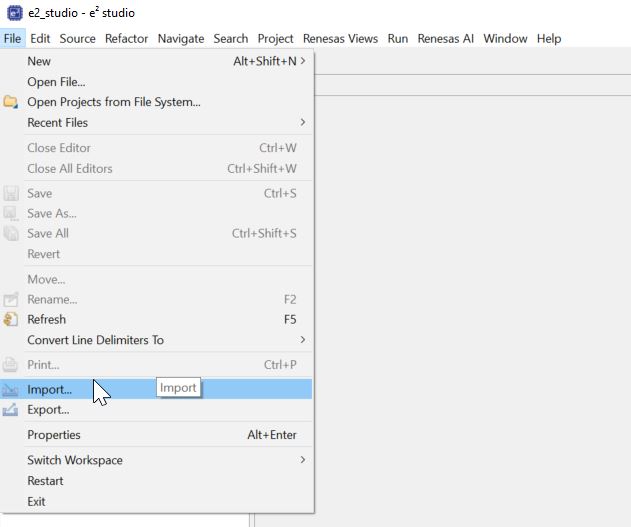Screen dimensions: 631x527
Task: Click Convert Line Delimiters To entry
Action: [x=95, y=340]
